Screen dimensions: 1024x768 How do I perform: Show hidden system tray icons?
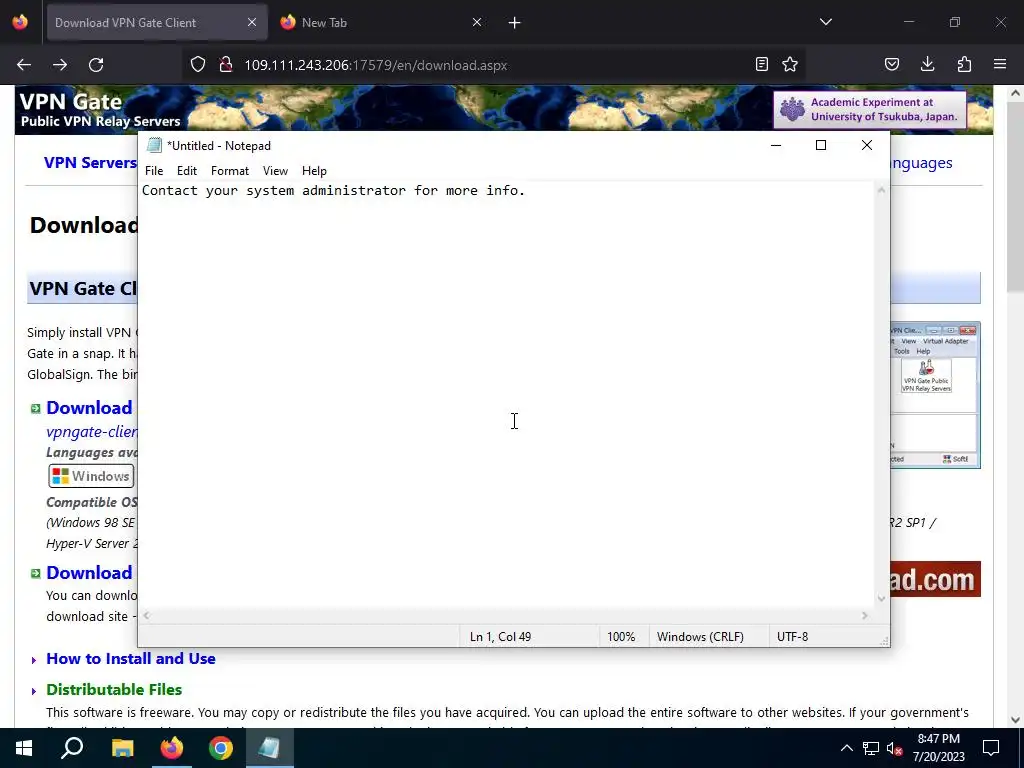[846, 748]
